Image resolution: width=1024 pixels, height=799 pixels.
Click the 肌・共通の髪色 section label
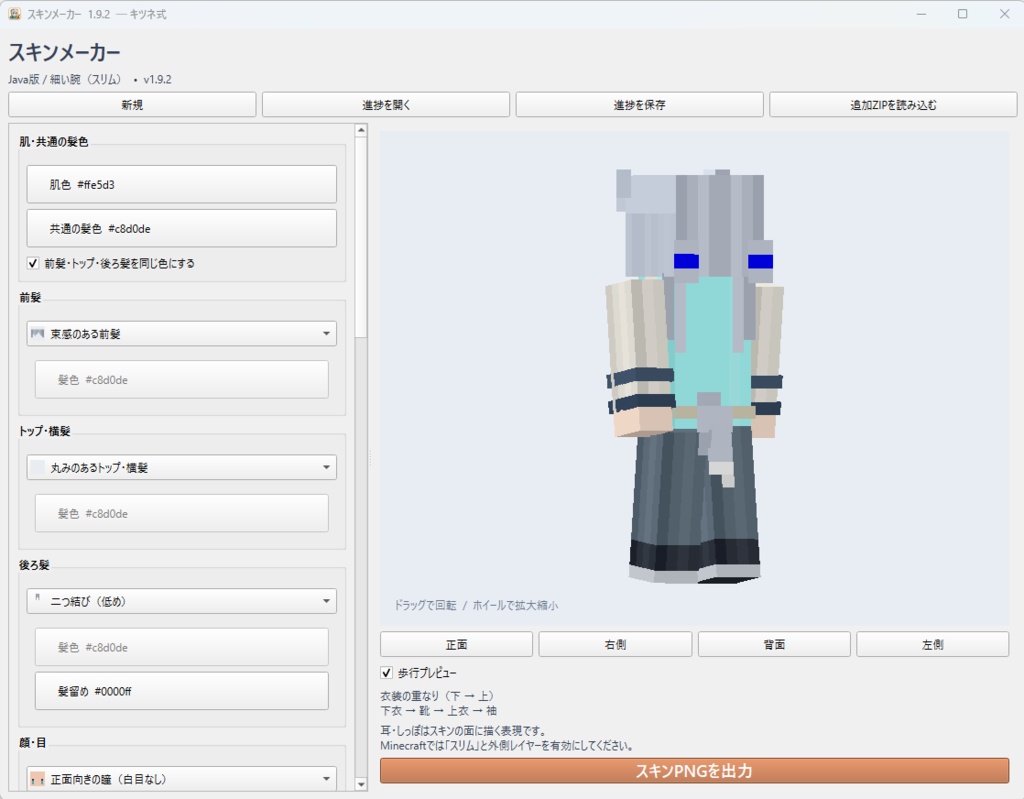54,142
